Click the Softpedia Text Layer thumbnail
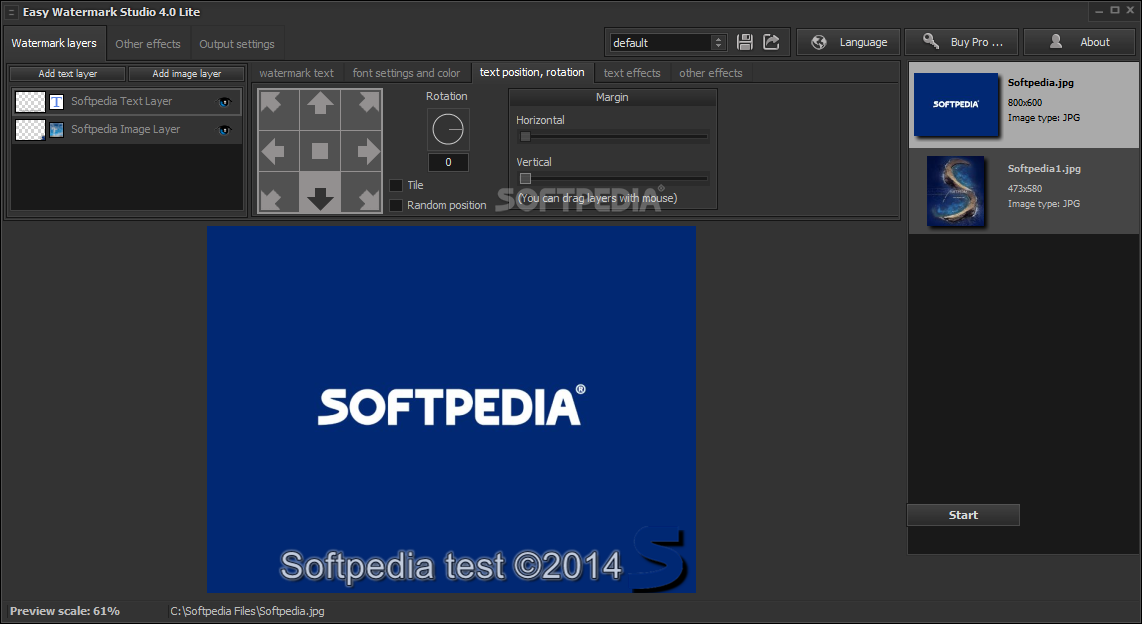The image size is (1142, 624). pyautogui.click(x=30, y=102)
